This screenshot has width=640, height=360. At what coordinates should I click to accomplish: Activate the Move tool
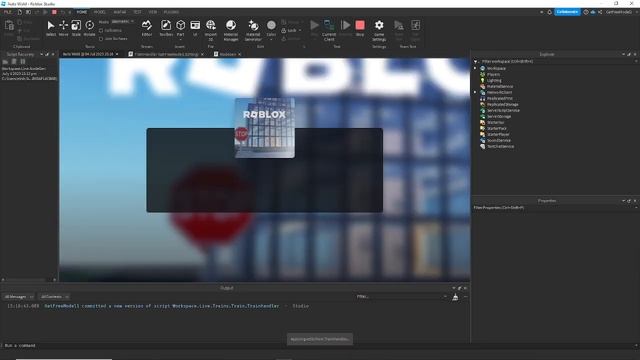[x=63, y=28]
